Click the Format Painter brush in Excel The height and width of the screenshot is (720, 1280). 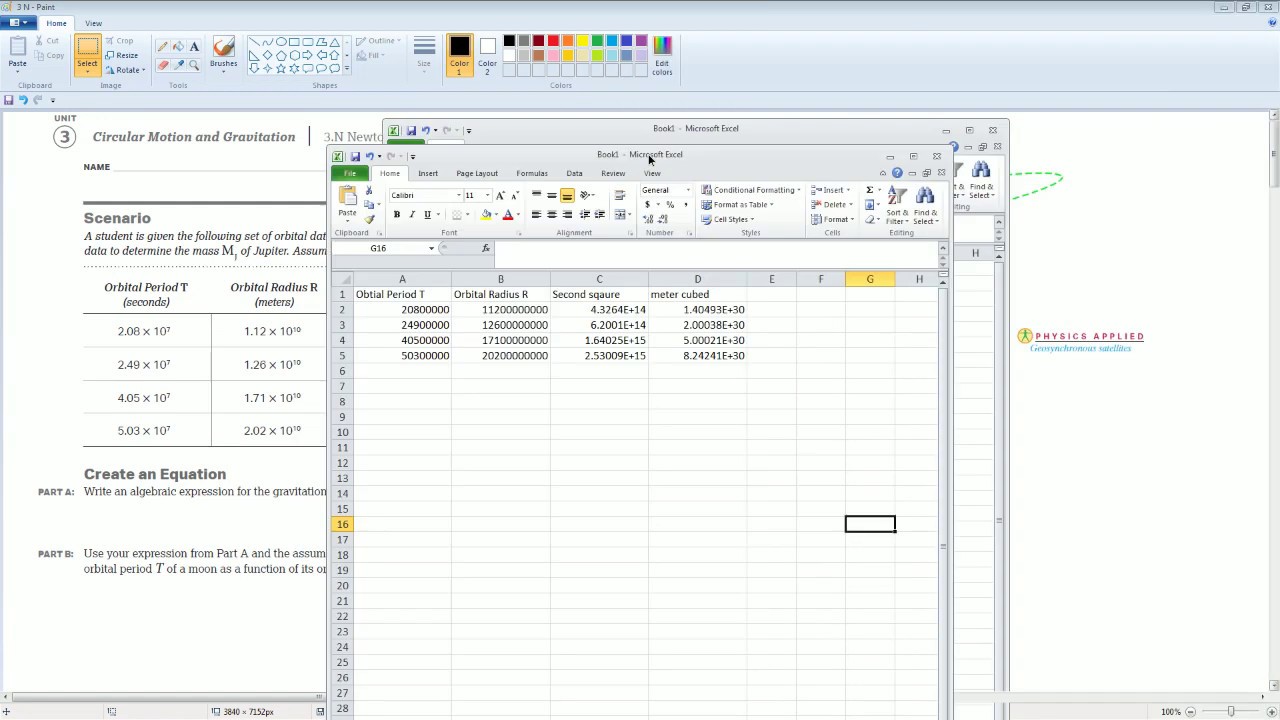point(369,218)
